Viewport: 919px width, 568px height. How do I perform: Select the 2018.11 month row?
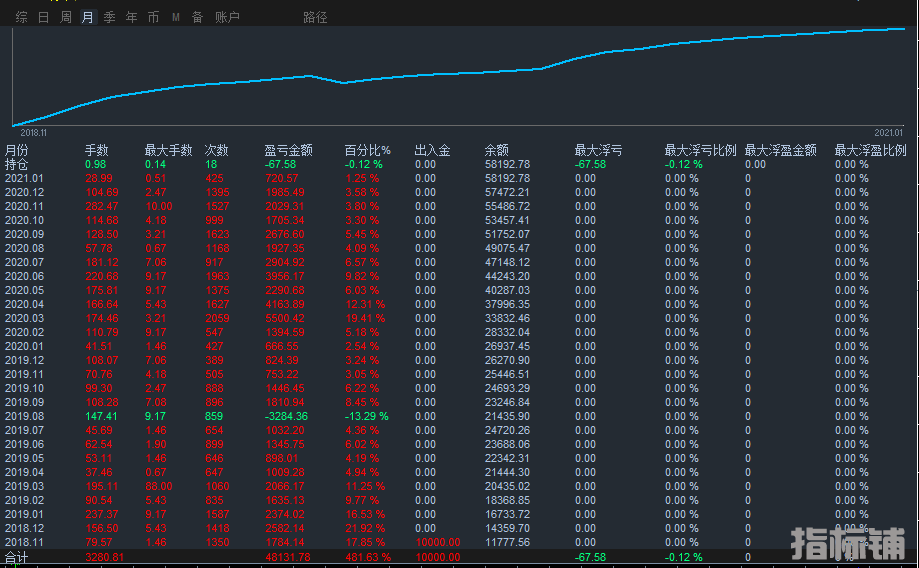pyautogui.click(x=460, y=543)
